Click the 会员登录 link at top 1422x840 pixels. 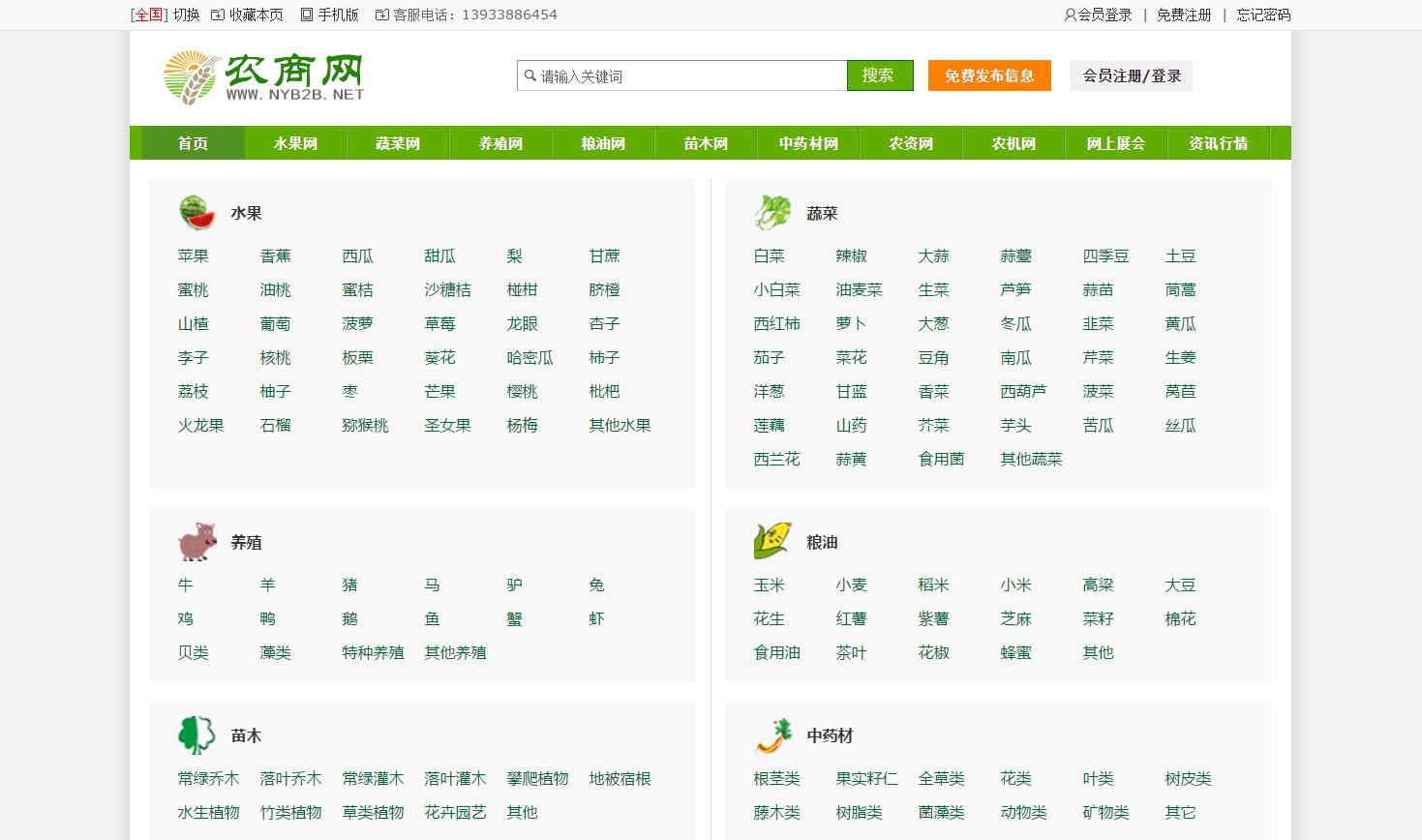point(1105,15)
